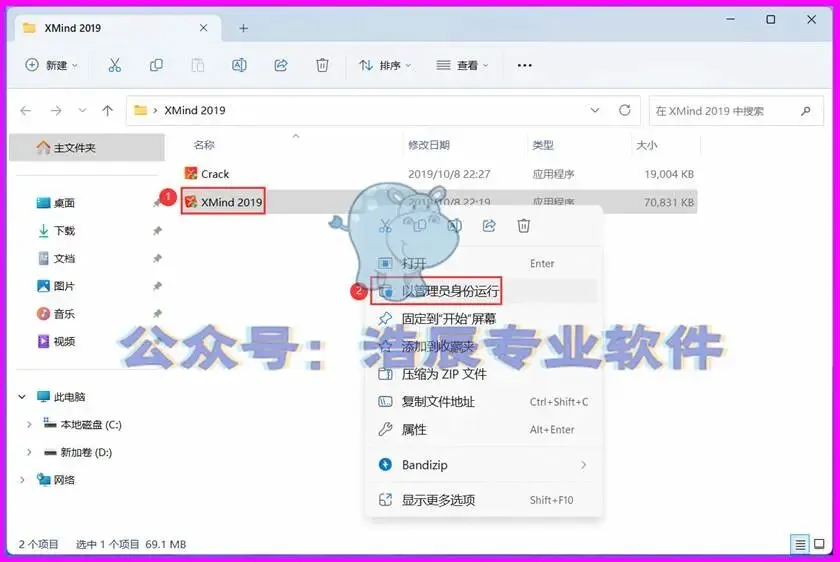Open a new tab with the plus button
840x562 pixels.
tap(243, 28)
